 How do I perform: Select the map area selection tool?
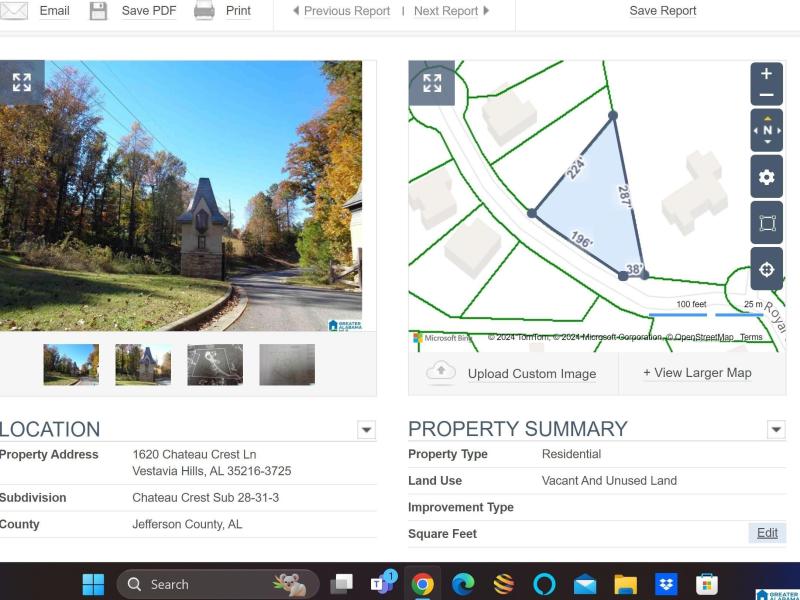click(767, 223)
